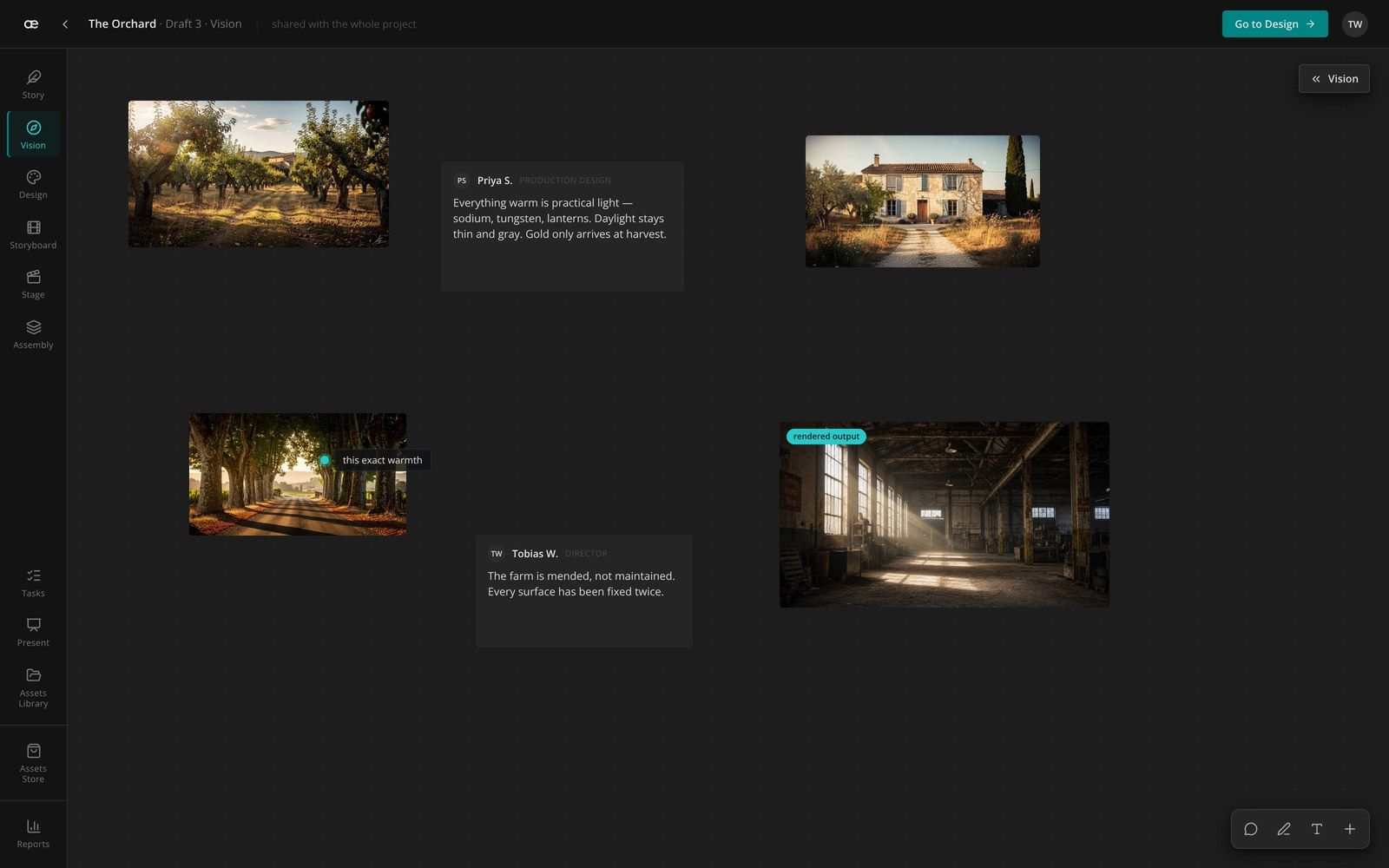
Task: Open the Assets Store
Action: [33, 762]
